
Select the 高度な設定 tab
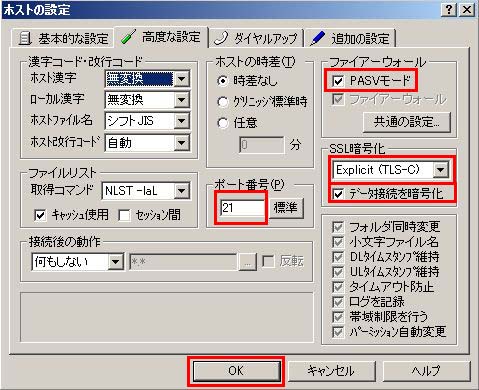161,37
